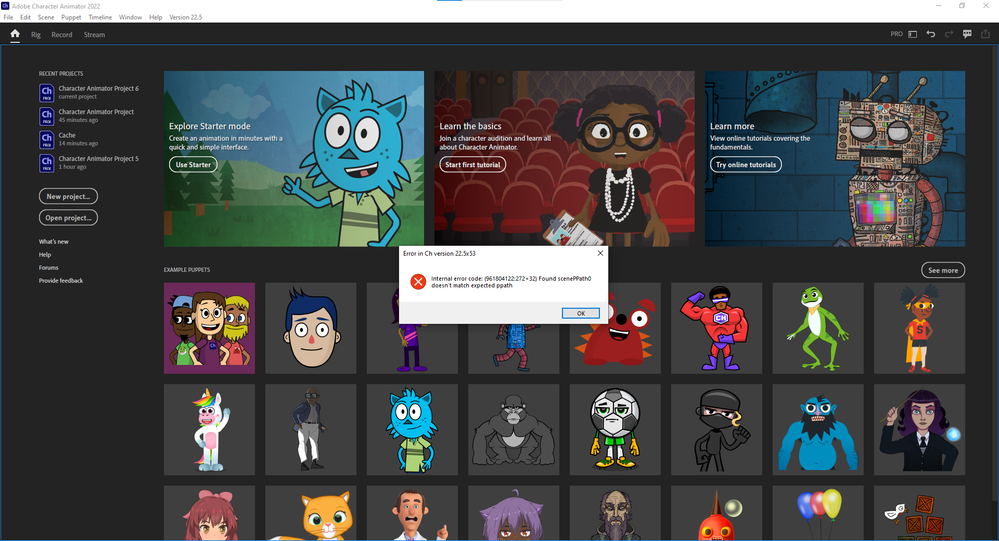The height and width of the screenshot is (541, 999).
Task: Open the red spiked ball puppet thumbnail
Action: pyautogui.click(x=716, y=513)
